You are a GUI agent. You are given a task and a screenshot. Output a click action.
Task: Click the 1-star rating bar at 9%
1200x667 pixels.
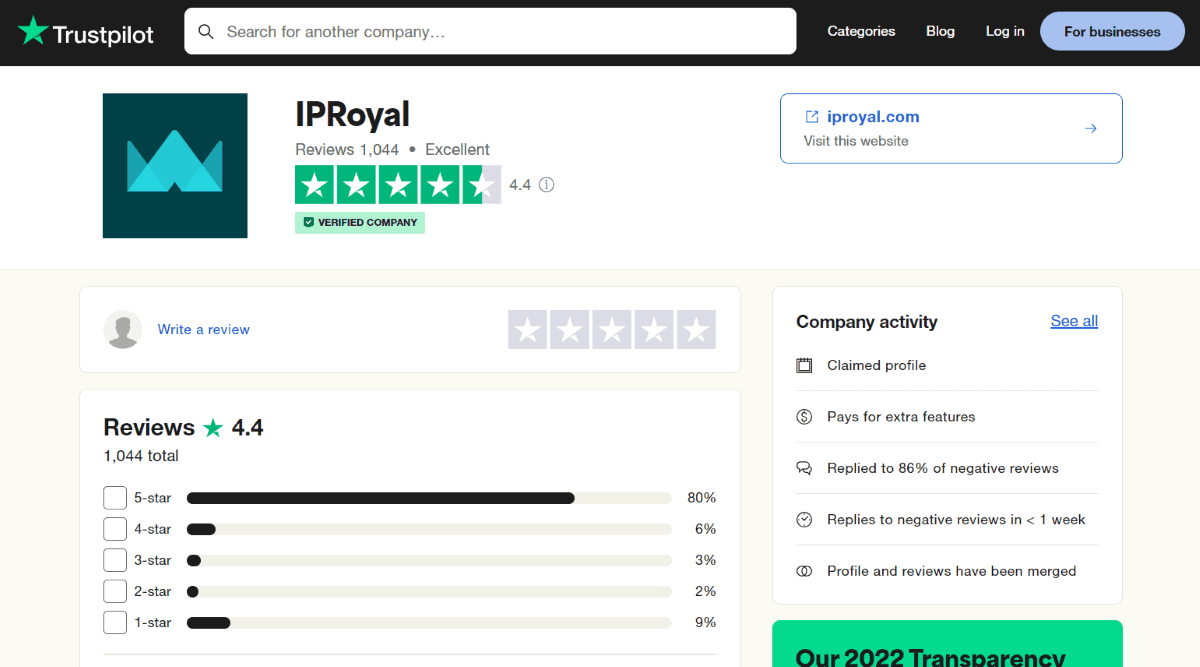pos(429,622)
